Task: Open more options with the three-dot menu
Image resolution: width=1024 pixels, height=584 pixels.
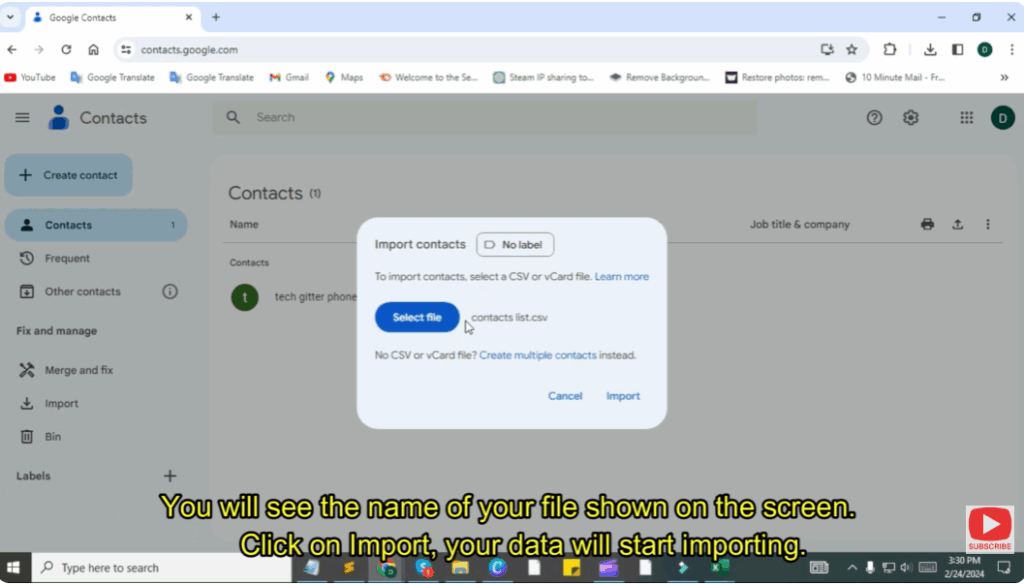Action: coord(987,224)
